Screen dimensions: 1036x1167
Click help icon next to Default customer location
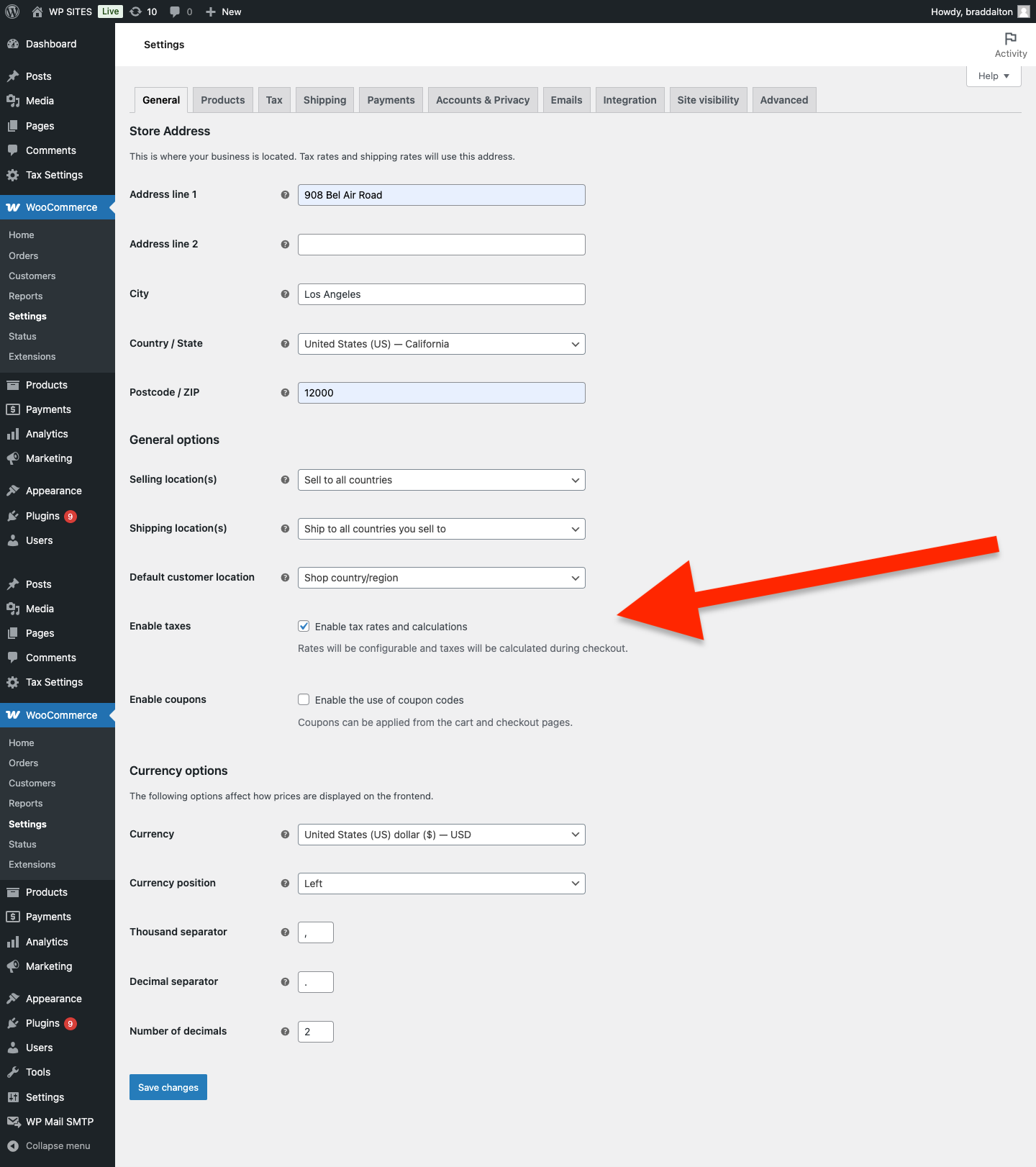285,578
